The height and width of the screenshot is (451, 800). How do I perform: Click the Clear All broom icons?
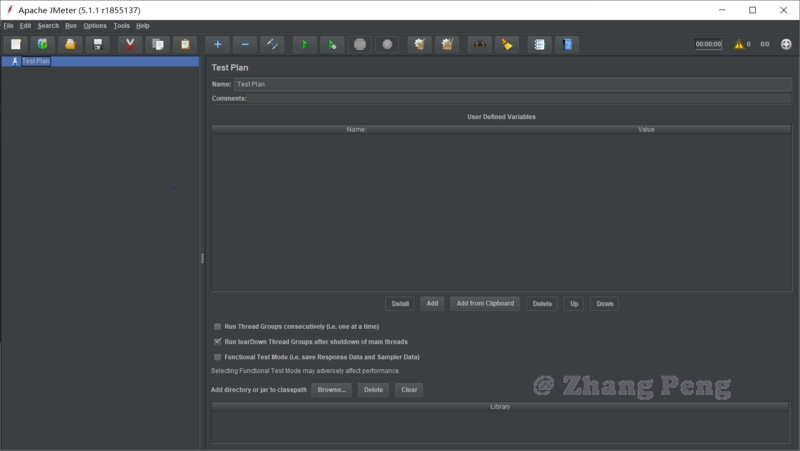coord(447,44)
